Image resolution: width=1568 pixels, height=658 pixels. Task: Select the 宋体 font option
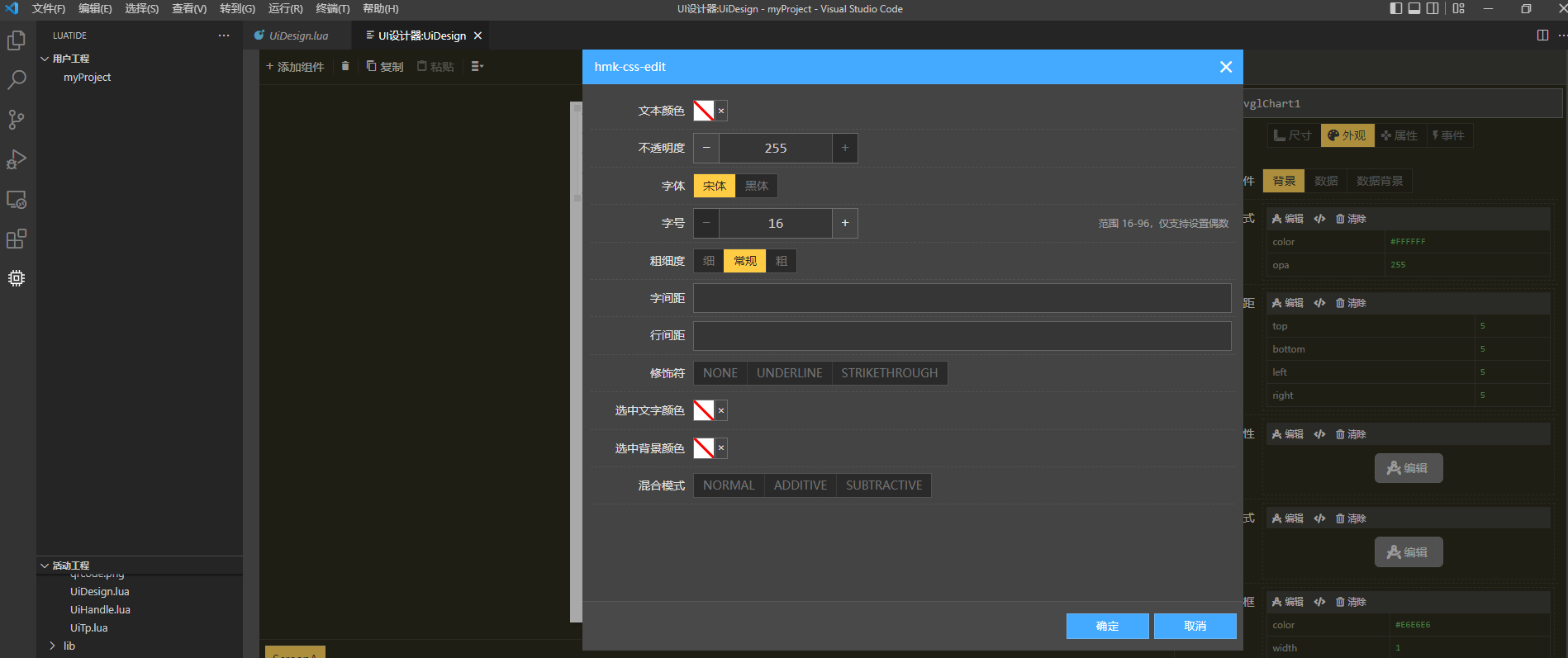(x=714, y=186)
